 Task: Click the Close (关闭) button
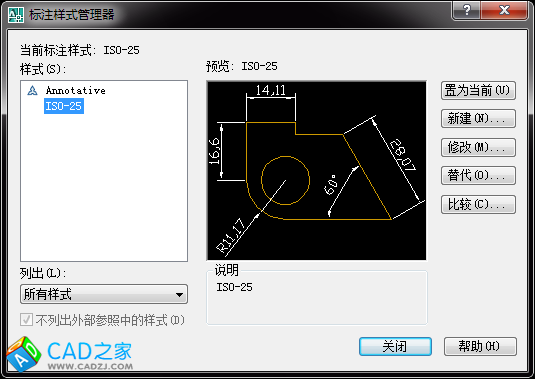pos(395,347)
